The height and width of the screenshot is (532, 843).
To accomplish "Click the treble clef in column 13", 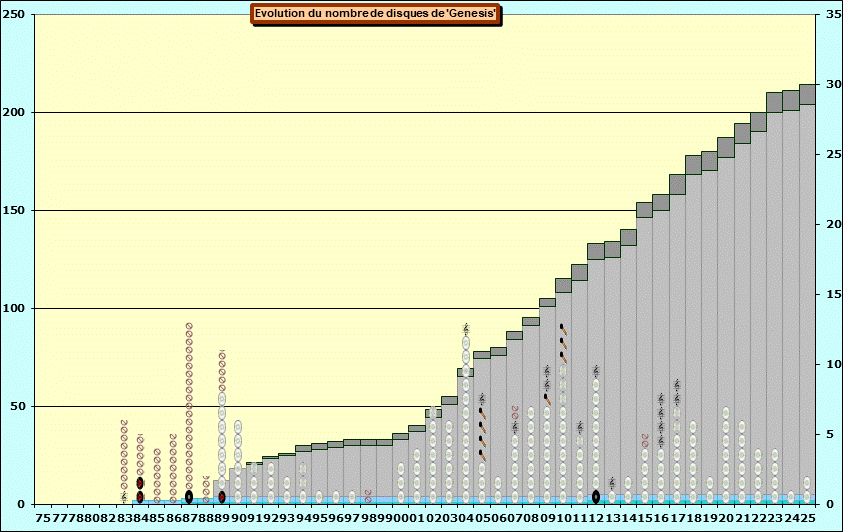I will pos(612,483).
